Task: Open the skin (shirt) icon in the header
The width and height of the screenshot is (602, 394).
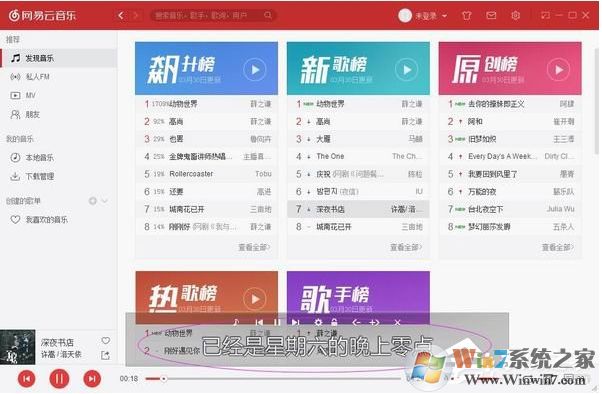Action: tap(466, 16)
